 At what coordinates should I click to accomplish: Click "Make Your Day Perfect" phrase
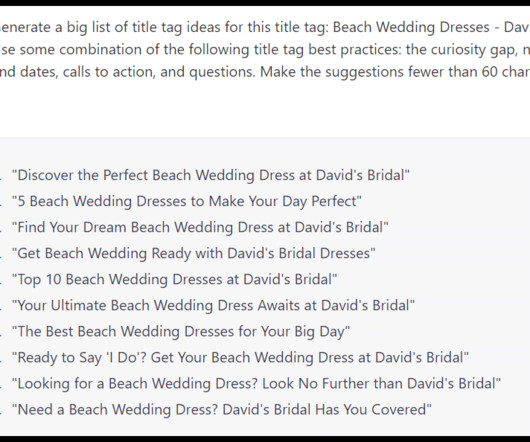pos(283,201)
